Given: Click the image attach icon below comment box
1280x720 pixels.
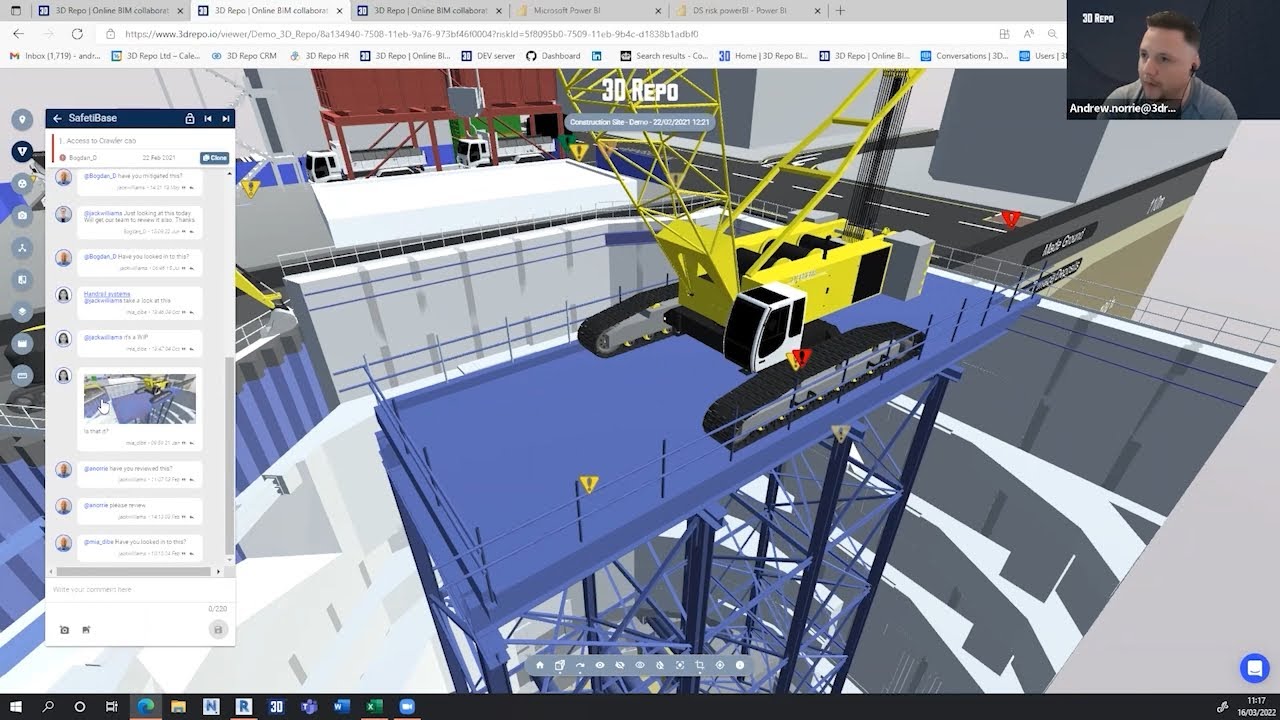Looking at the screenshot, I should (86, 629).
